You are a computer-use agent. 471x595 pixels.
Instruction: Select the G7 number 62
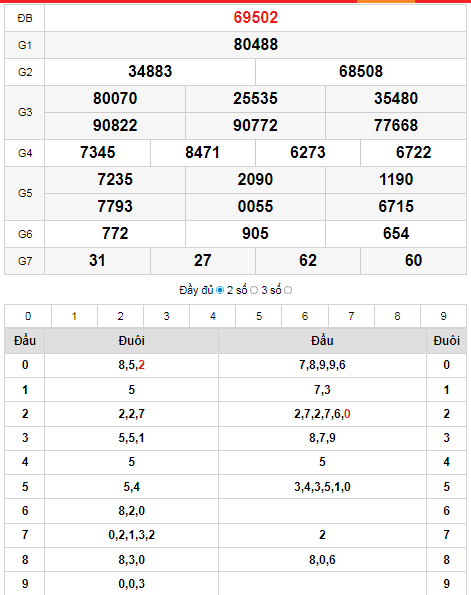[308, 261]
